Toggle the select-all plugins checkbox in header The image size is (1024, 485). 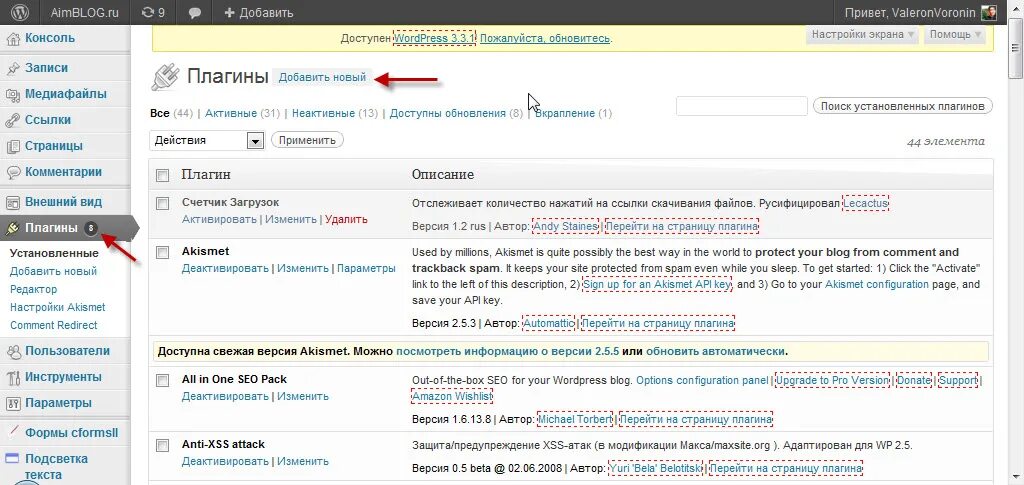coord(163,176)
